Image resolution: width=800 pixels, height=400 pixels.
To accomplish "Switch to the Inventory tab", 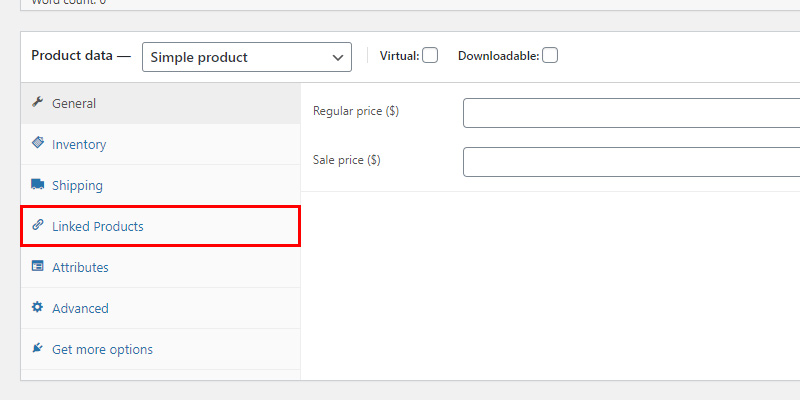I will pyautogui.click(x=161, y=144).
